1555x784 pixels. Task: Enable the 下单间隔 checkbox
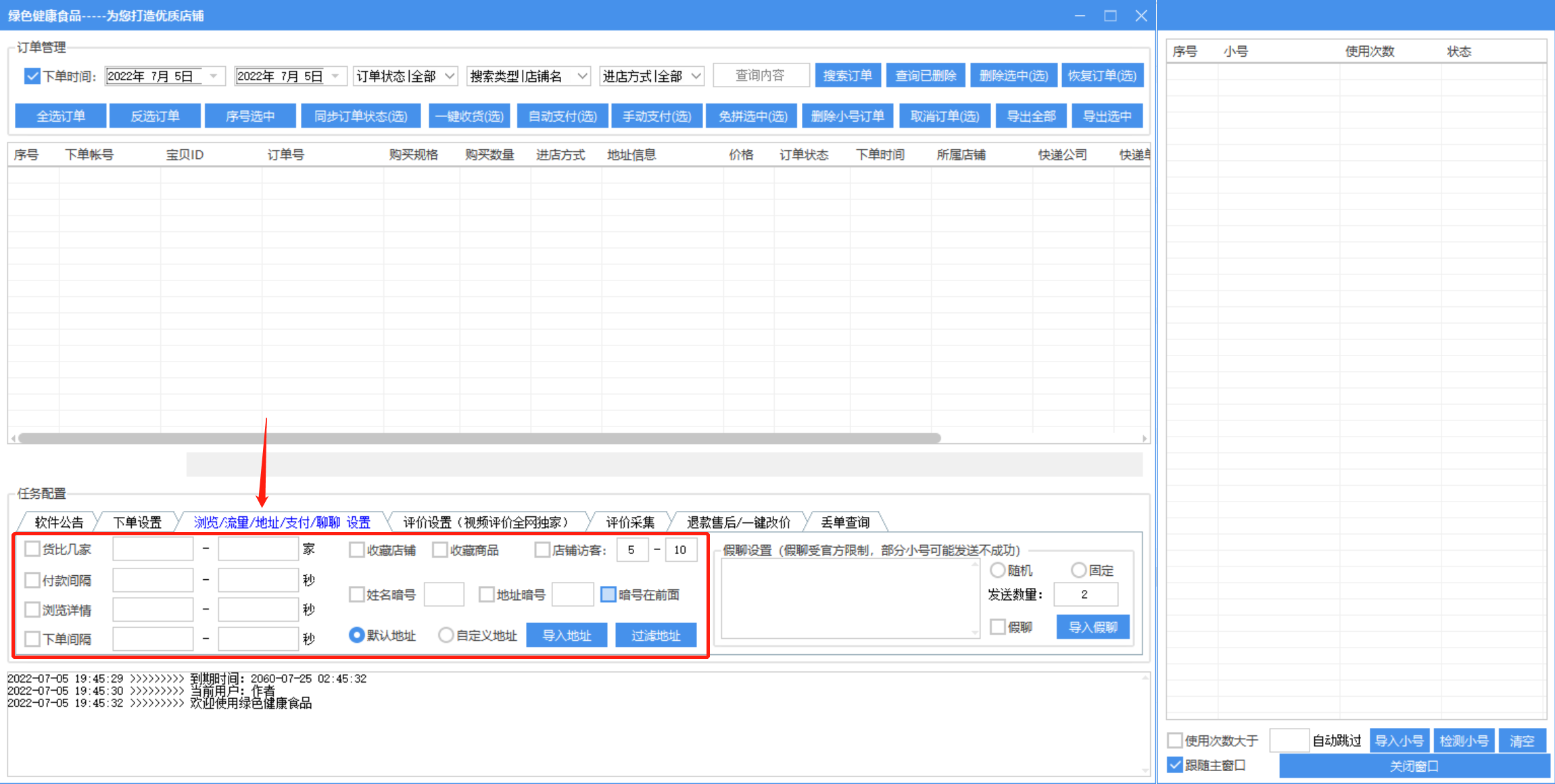click(32, 639)
